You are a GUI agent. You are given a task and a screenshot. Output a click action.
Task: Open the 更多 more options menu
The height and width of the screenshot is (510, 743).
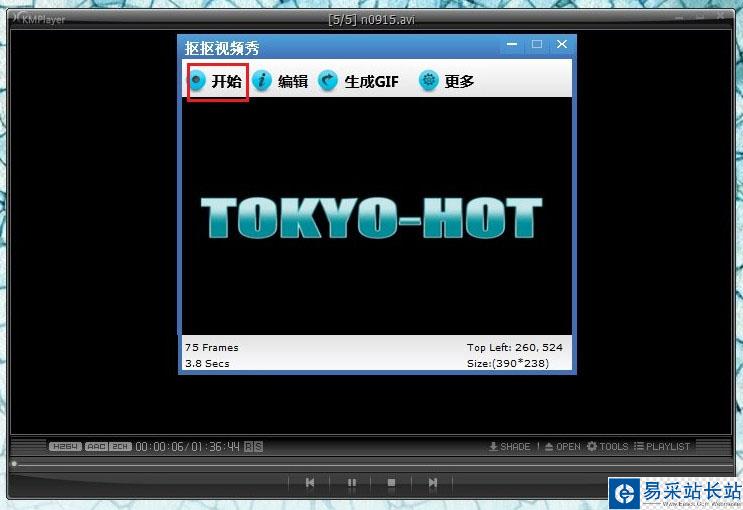point(447,81)
